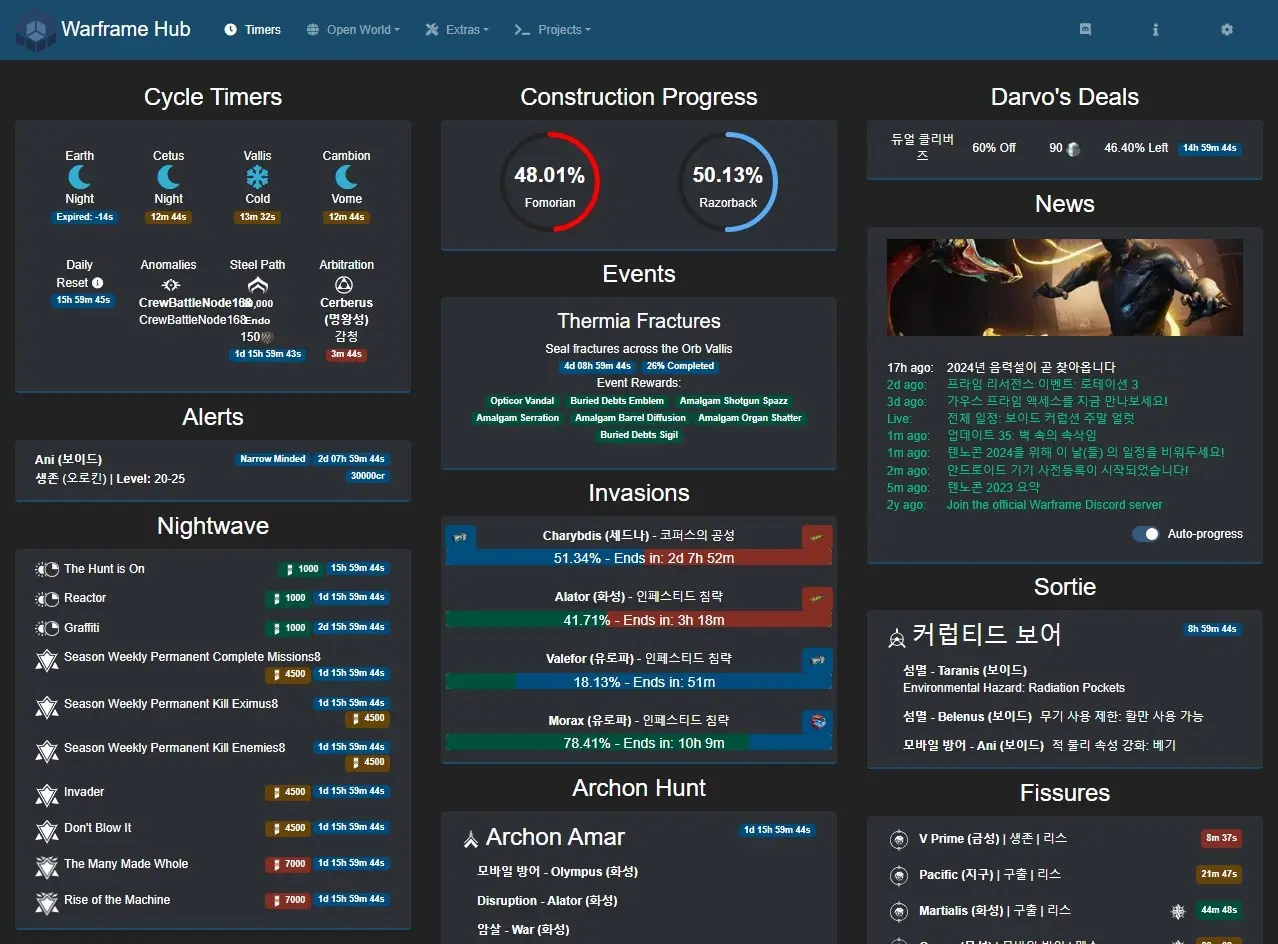Click the Vallis cold snowflake icon
Viewport: 1278px width, 944px height.
point(258,177)
